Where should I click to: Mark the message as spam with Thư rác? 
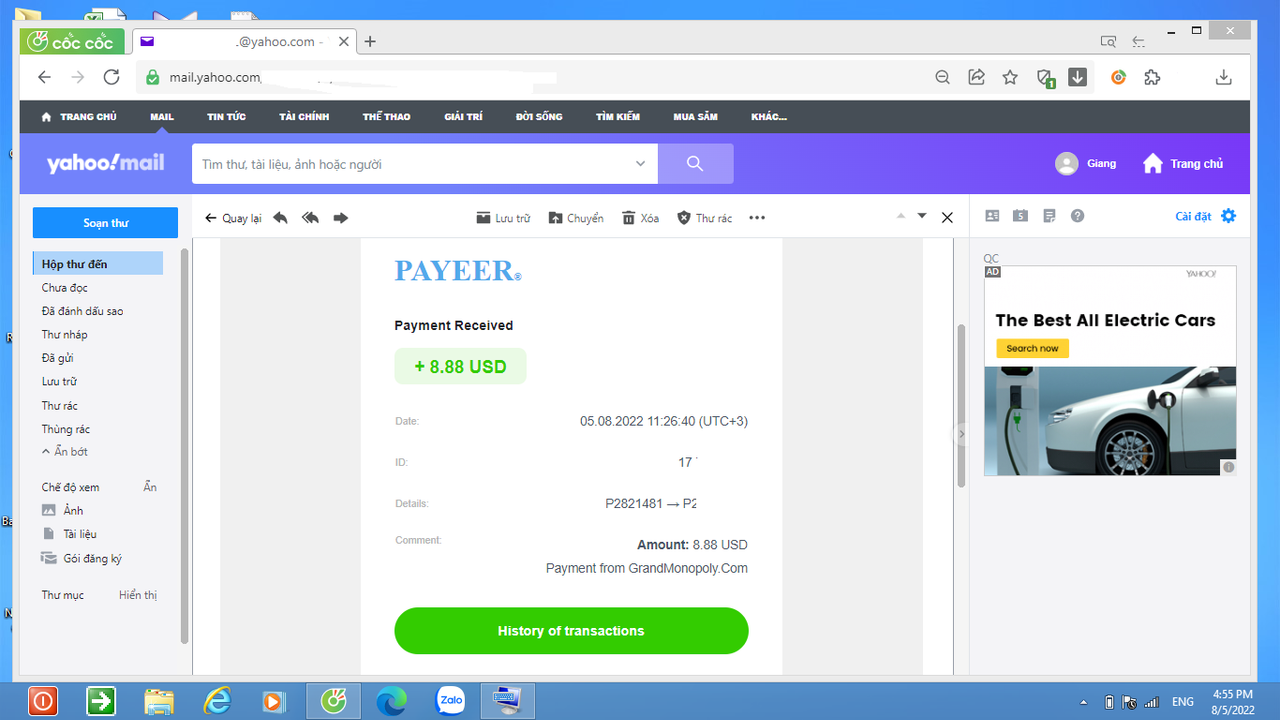click(x=704, y=218)
